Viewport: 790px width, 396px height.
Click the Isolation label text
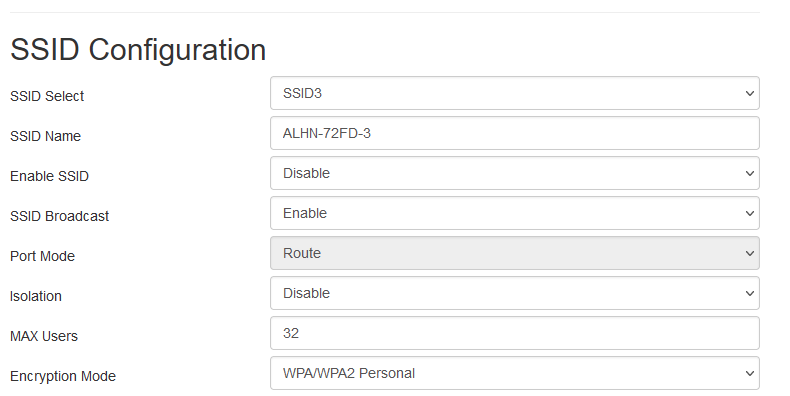tap(36, 296)
